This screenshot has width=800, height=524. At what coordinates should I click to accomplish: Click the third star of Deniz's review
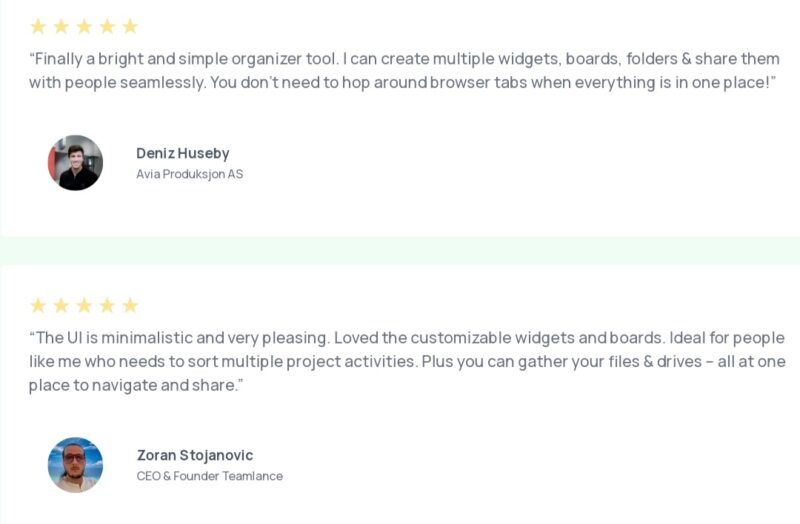tap(84, 26)
